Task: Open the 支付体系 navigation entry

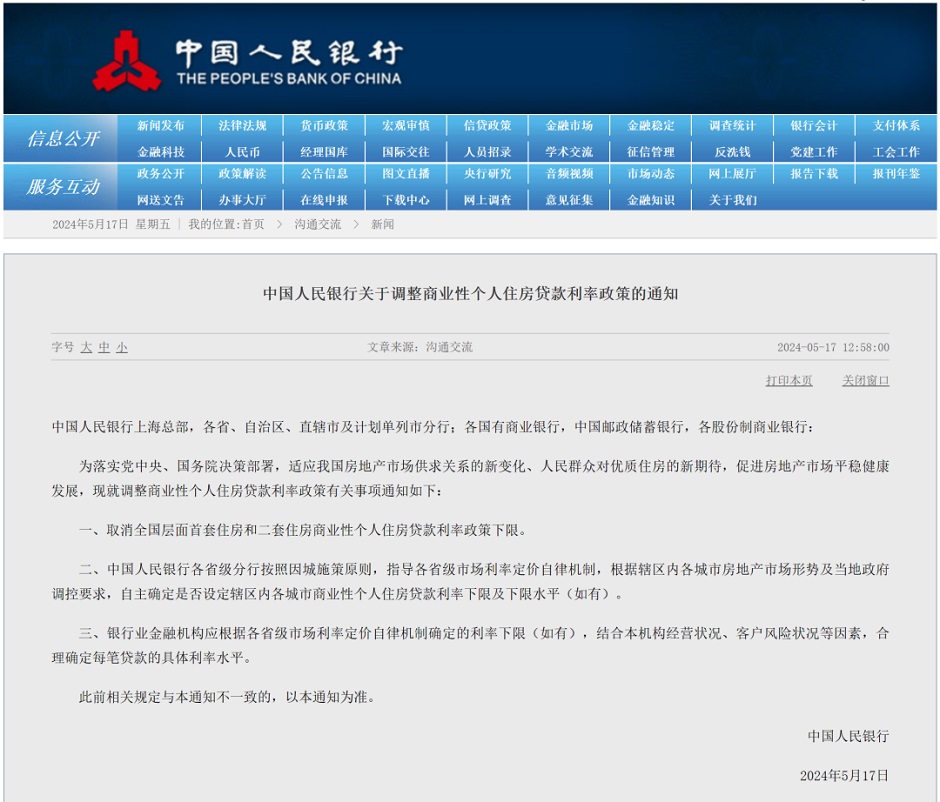Action: click(x=897, y=126)
